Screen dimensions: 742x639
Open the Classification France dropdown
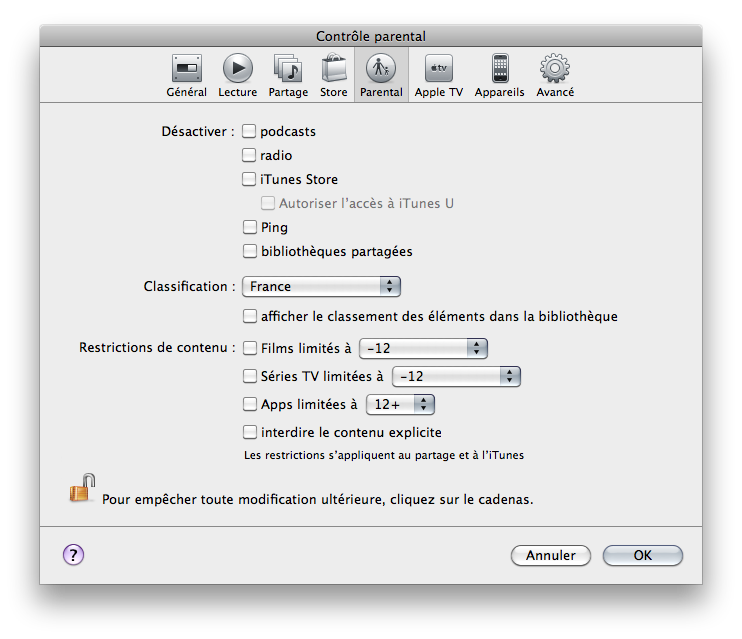321,287
